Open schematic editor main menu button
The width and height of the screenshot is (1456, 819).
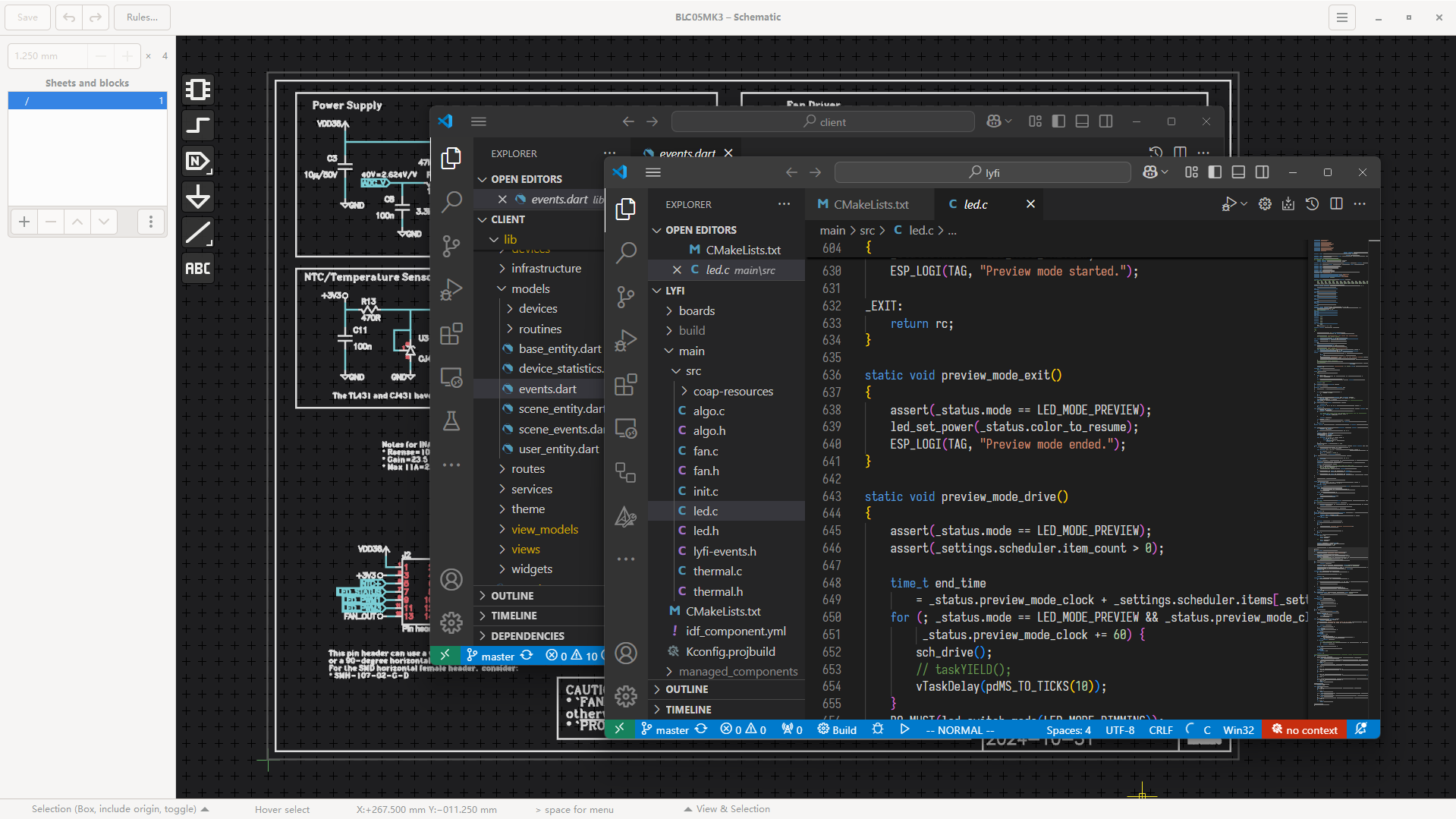(x=1342, y=17)
